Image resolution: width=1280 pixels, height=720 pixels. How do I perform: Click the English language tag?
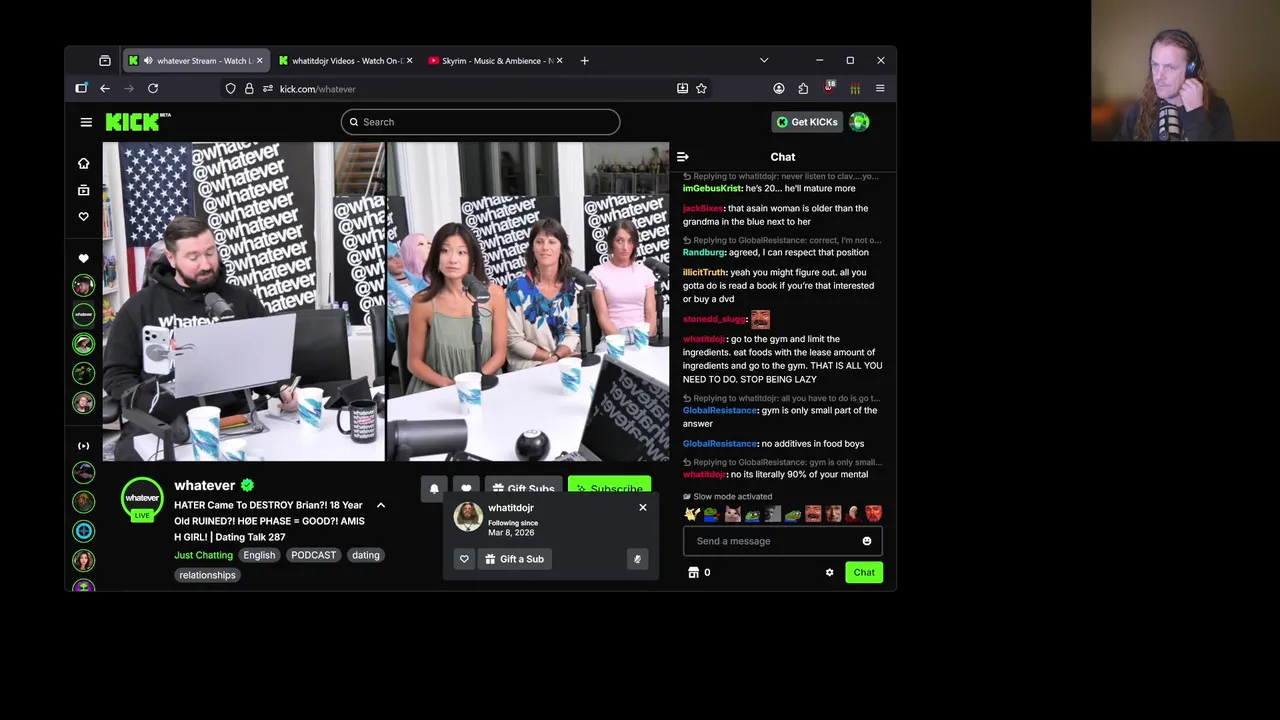(x=259, y=555)
